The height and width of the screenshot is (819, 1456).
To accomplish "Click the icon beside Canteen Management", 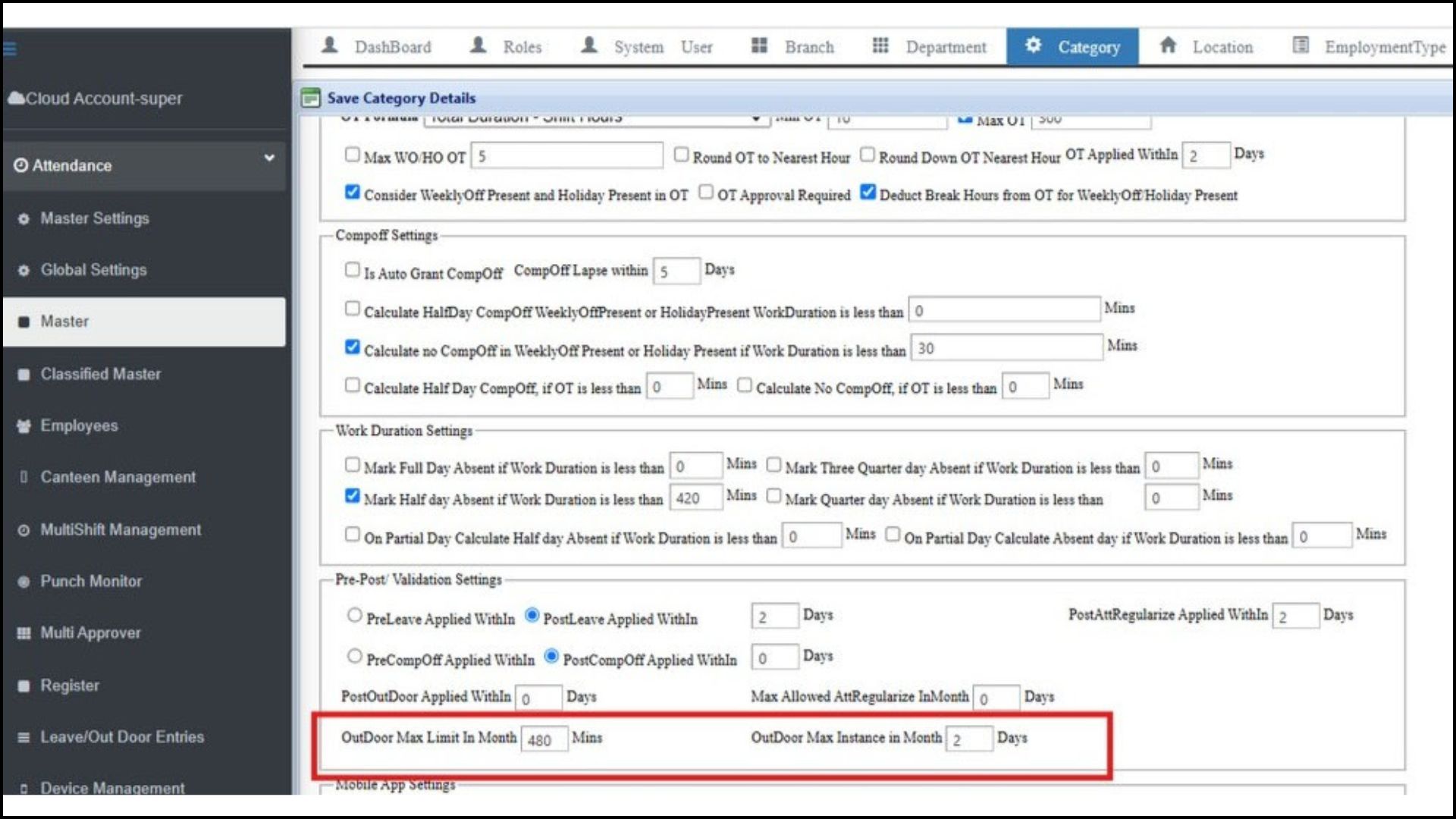I will (24, 478).
